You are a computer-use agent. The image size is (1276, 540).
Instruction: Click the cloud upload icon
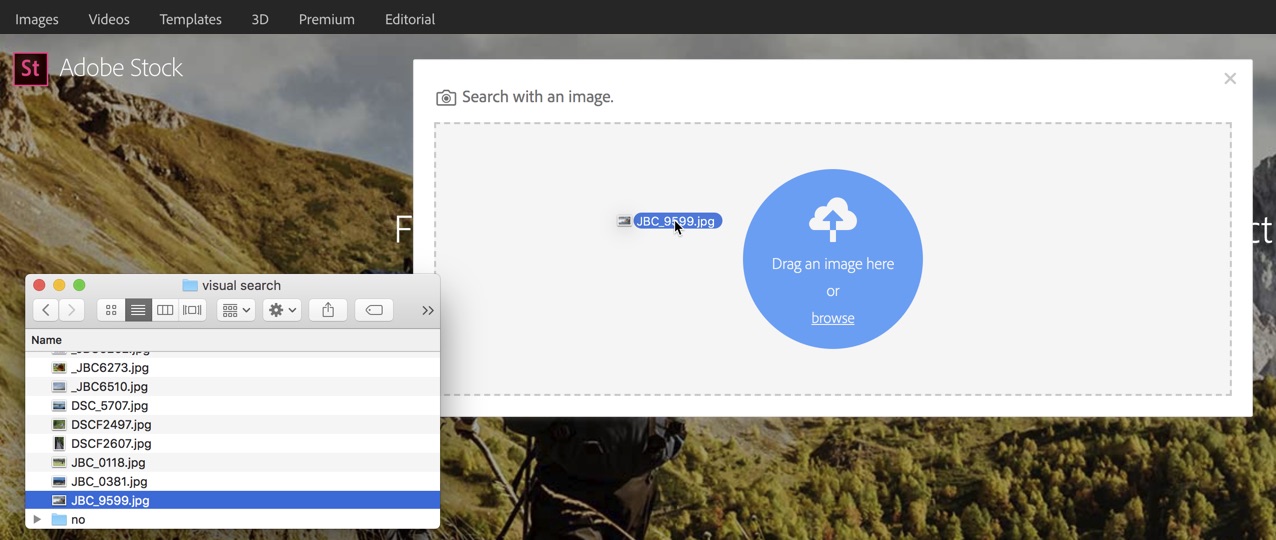[x=832, y=219]
